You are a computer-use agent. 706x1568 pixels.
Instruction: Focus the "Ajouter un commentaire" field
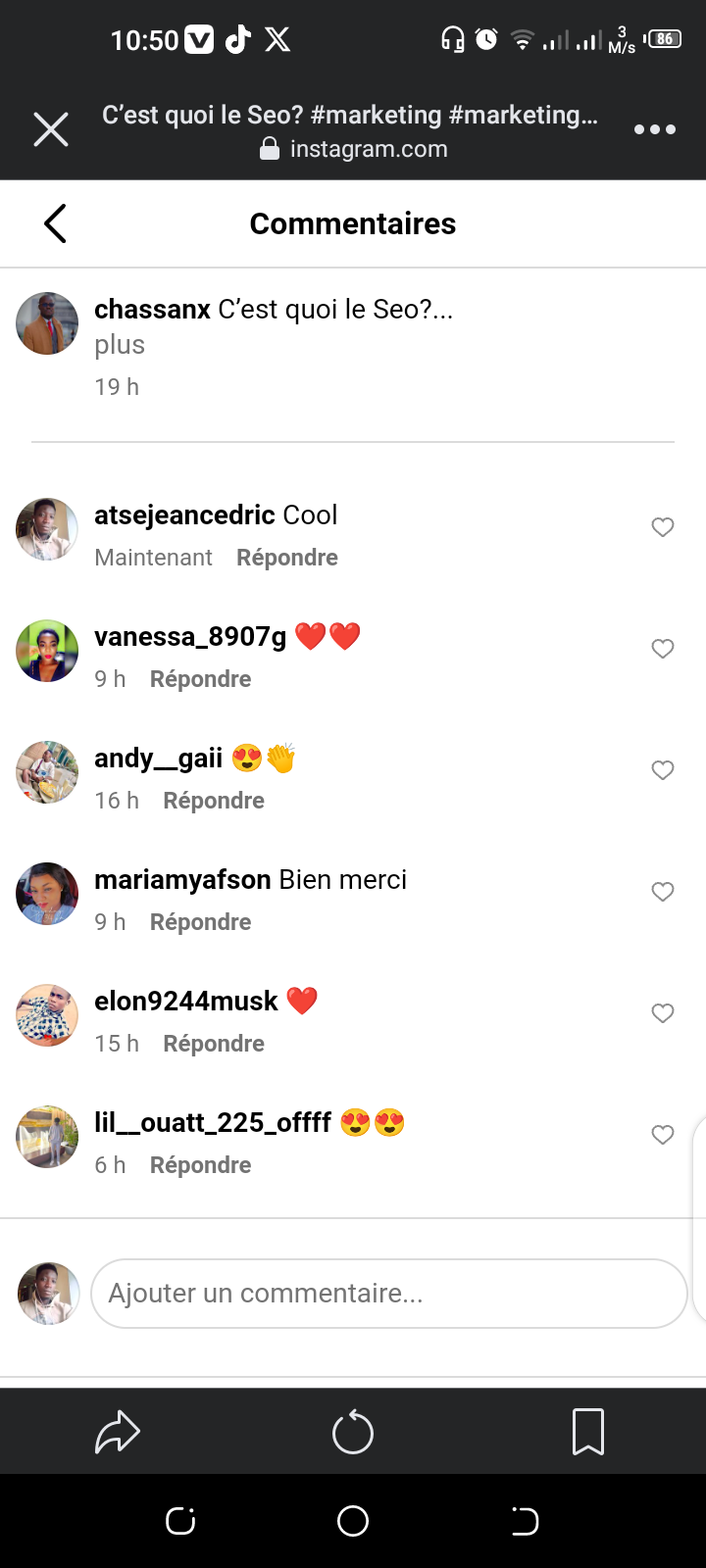pos(388,1294)
